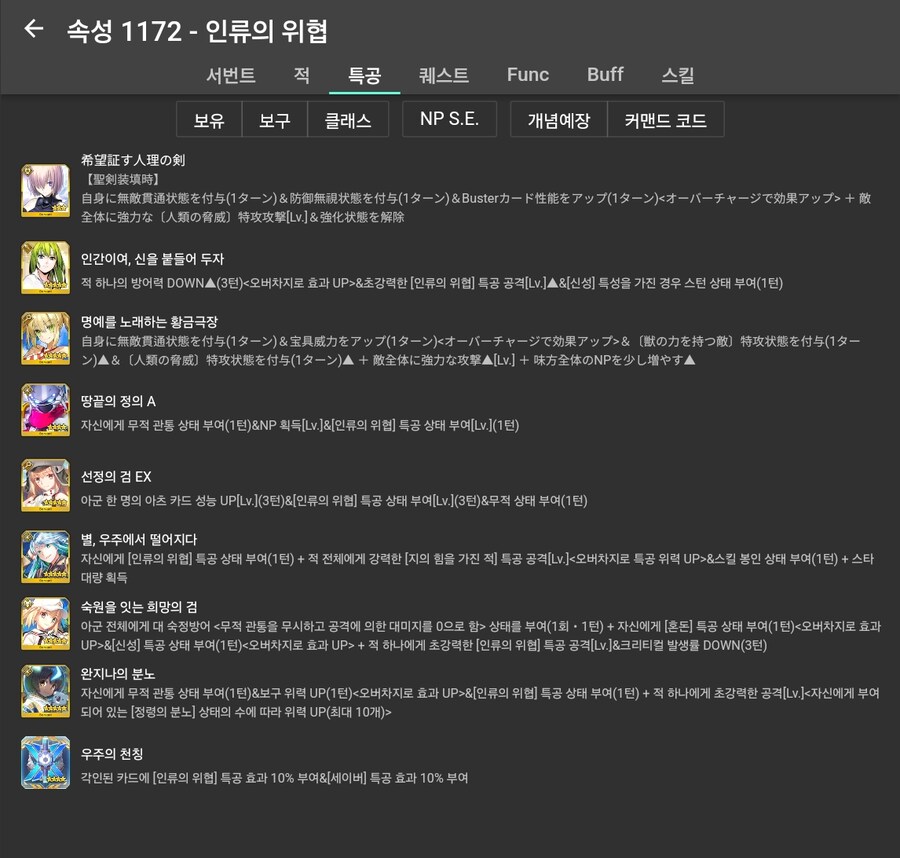Select the 커맨드 코드 button
Viewport: 900px width, 858px height.
[x=668, y=118]
